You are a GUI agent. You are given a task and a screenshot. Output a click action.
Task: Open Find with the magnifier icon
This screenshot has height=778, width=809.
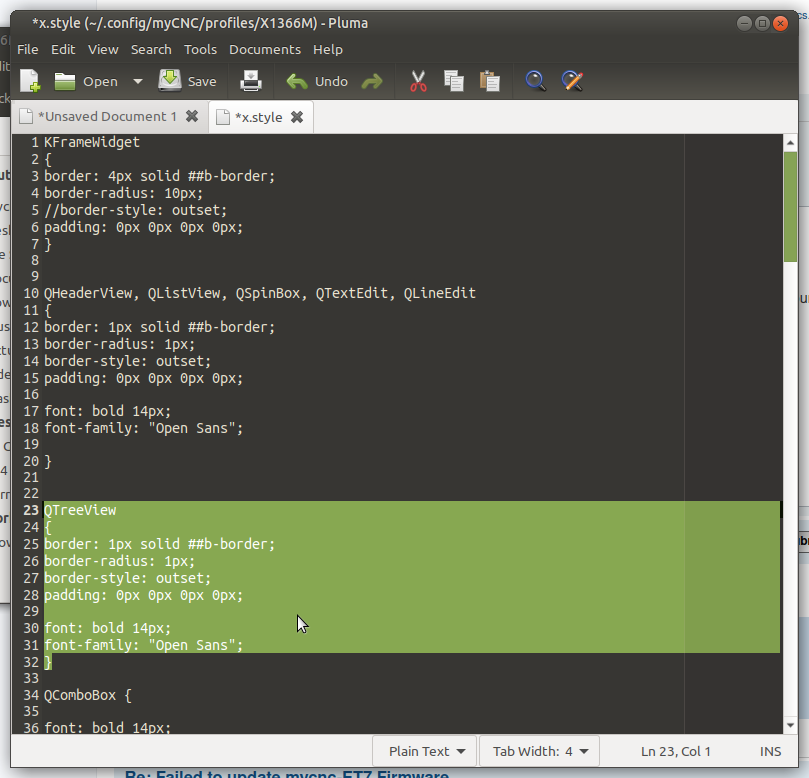point(536,82)
